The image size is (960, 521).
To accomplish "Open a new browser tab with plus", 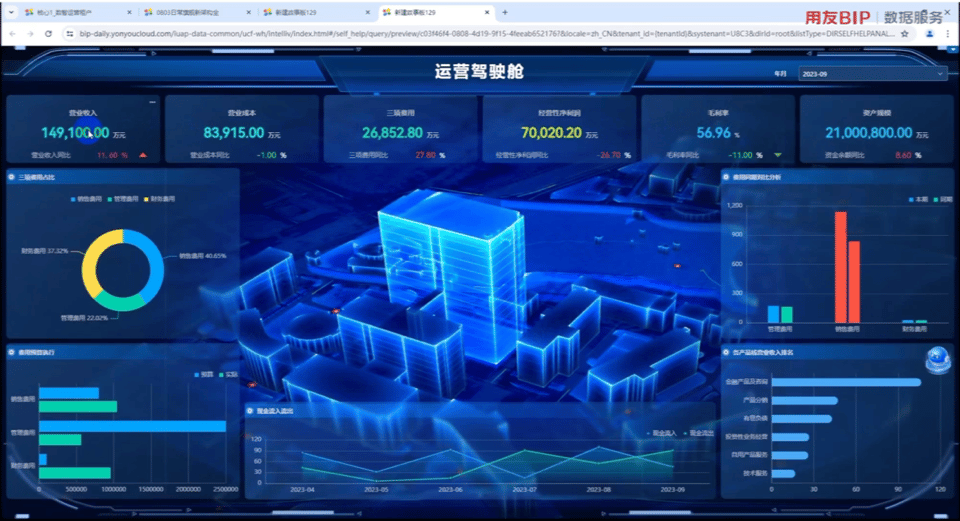I will pyautogui.click(x=505, y=12).
